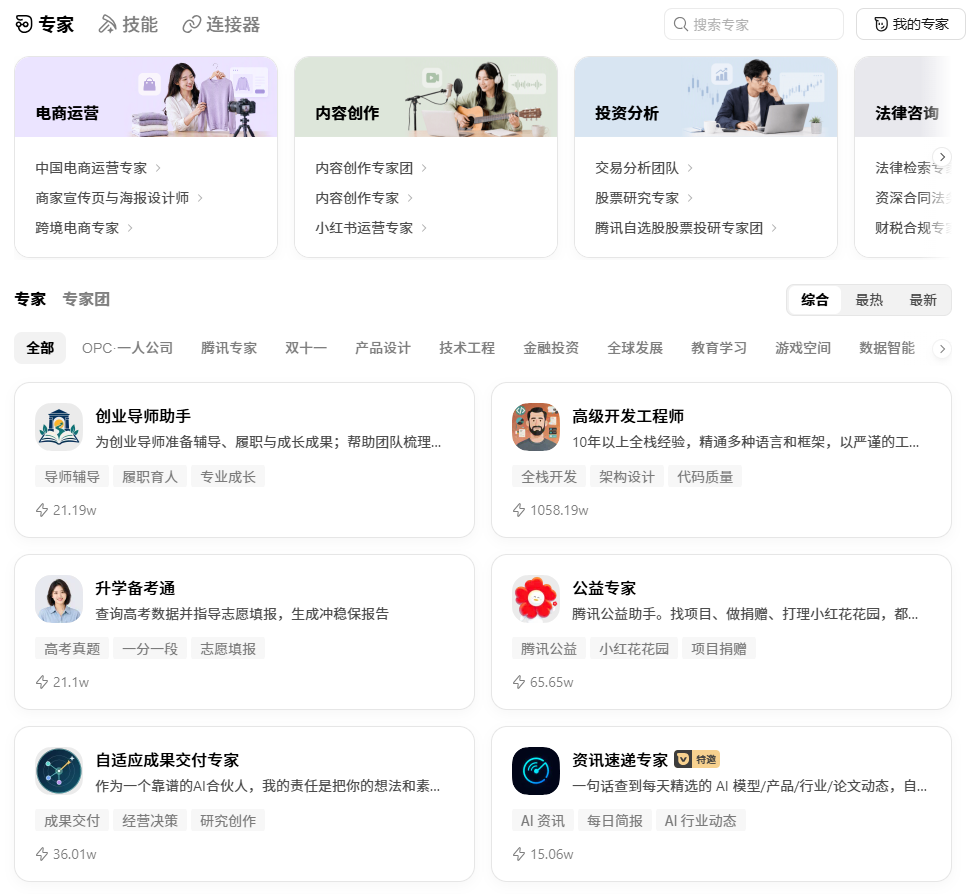Open 腾讯自选股股票投研专家团 entry
The image size is (970, 894).
(x=685, y=228)
